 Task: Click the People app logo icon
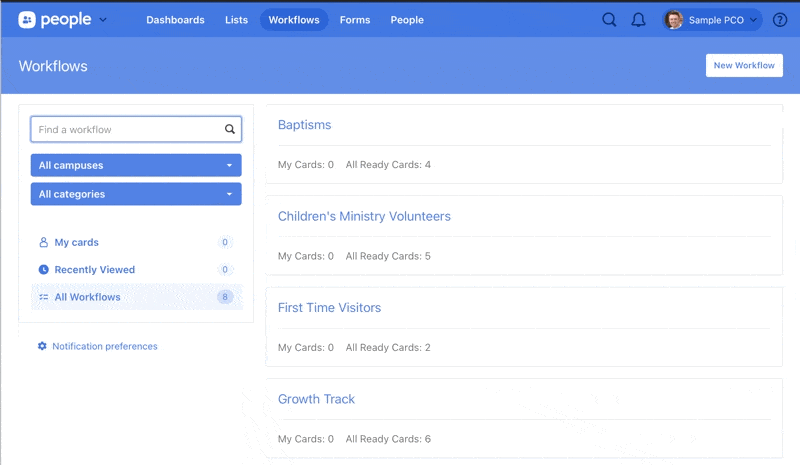tap(27, 20)
